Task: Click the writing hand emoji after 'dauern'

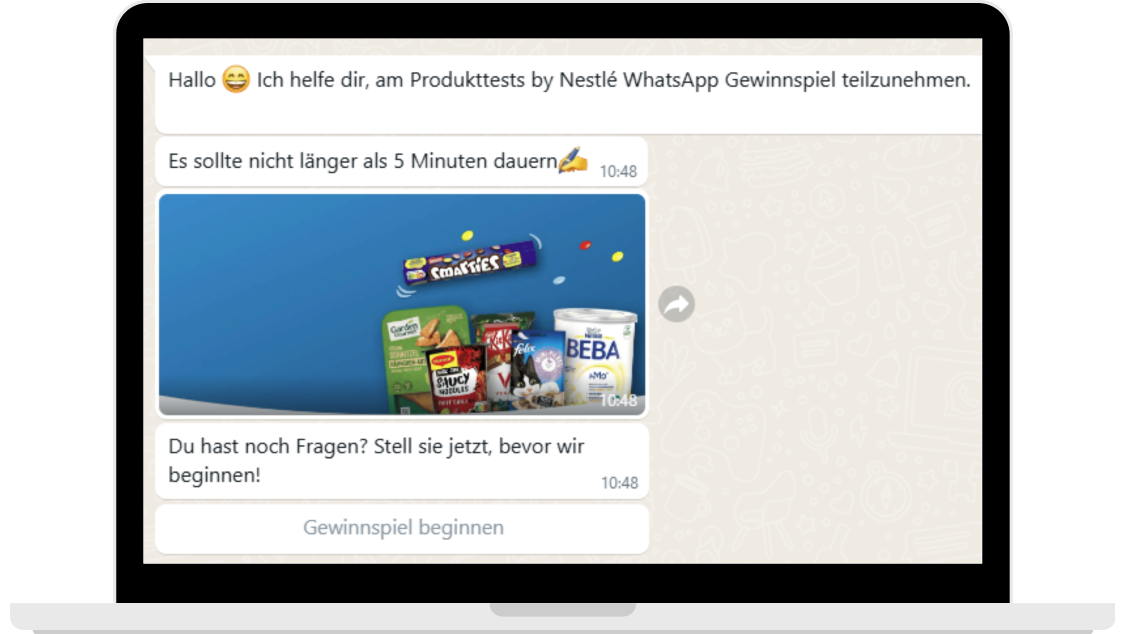Action: click(573, 159)
